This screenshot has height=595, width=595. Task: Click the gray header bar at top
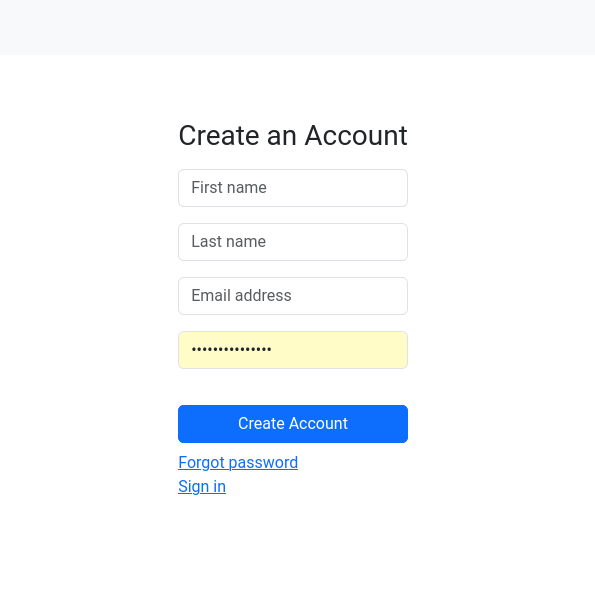click(298, 27)
